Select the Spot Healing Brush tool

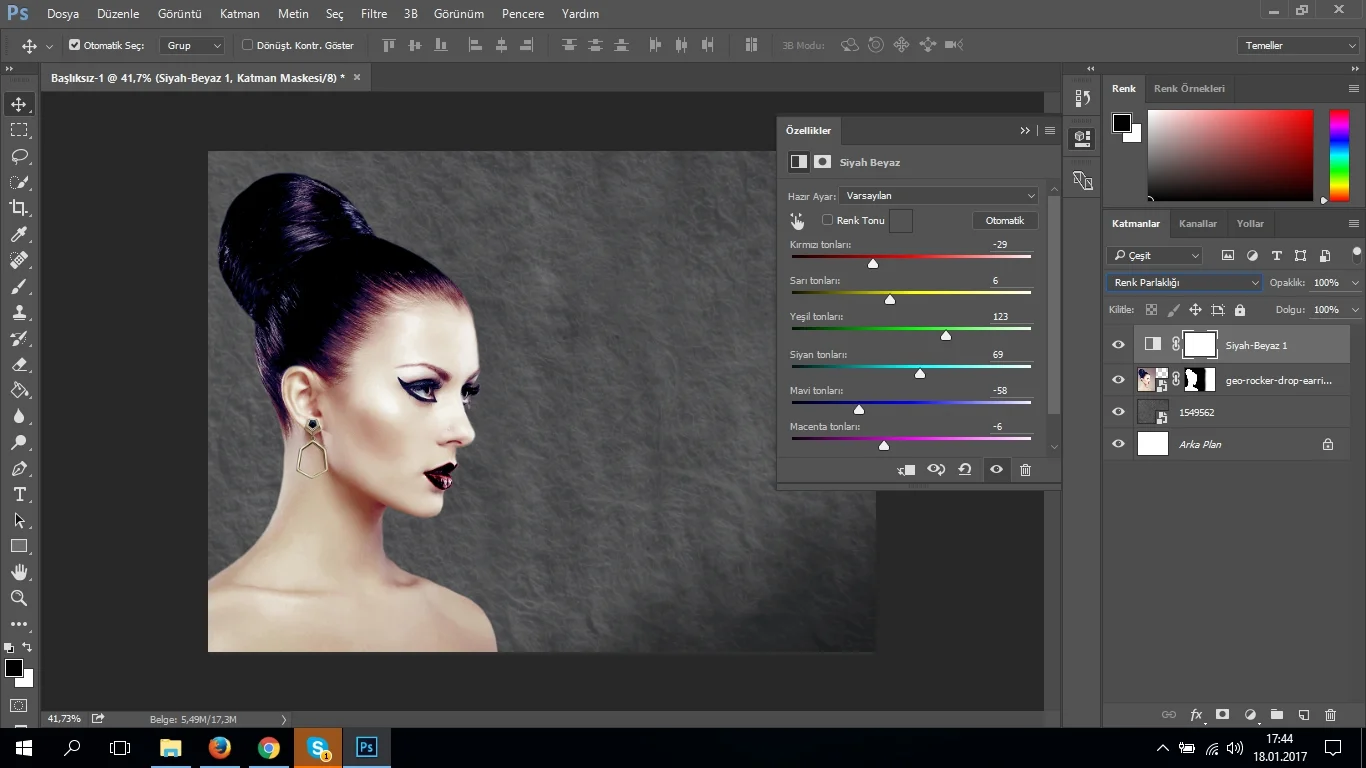19,260
